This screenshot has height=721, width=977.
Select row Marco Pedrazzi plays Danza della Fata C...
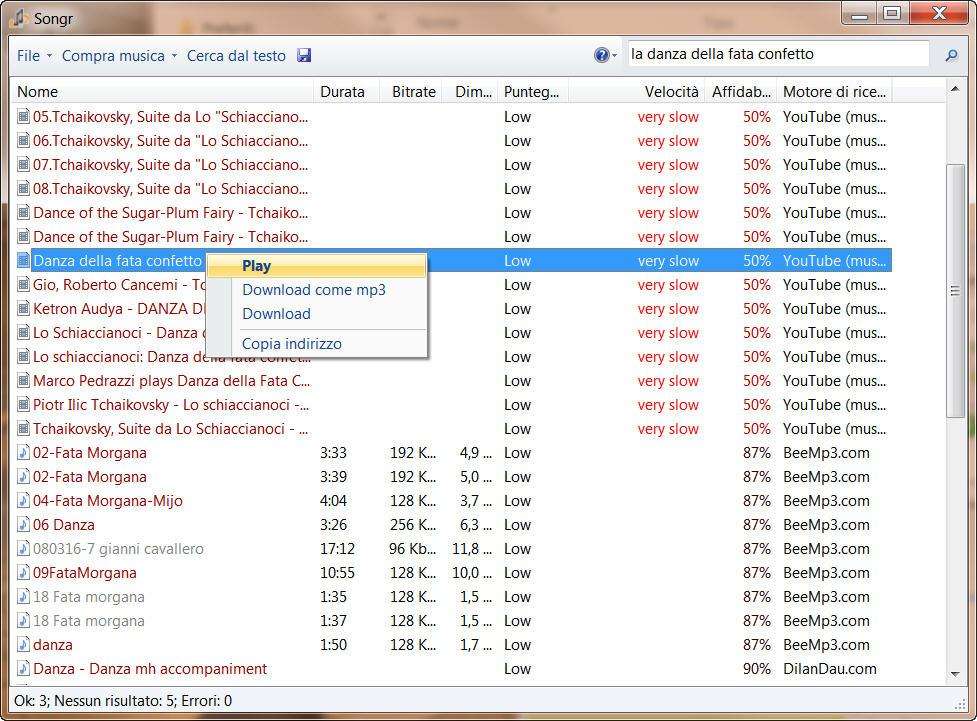pos(452,381)
